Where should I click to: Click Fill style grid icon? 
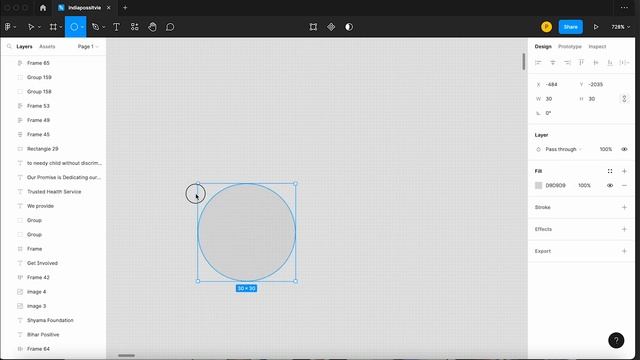click(610, 171)
